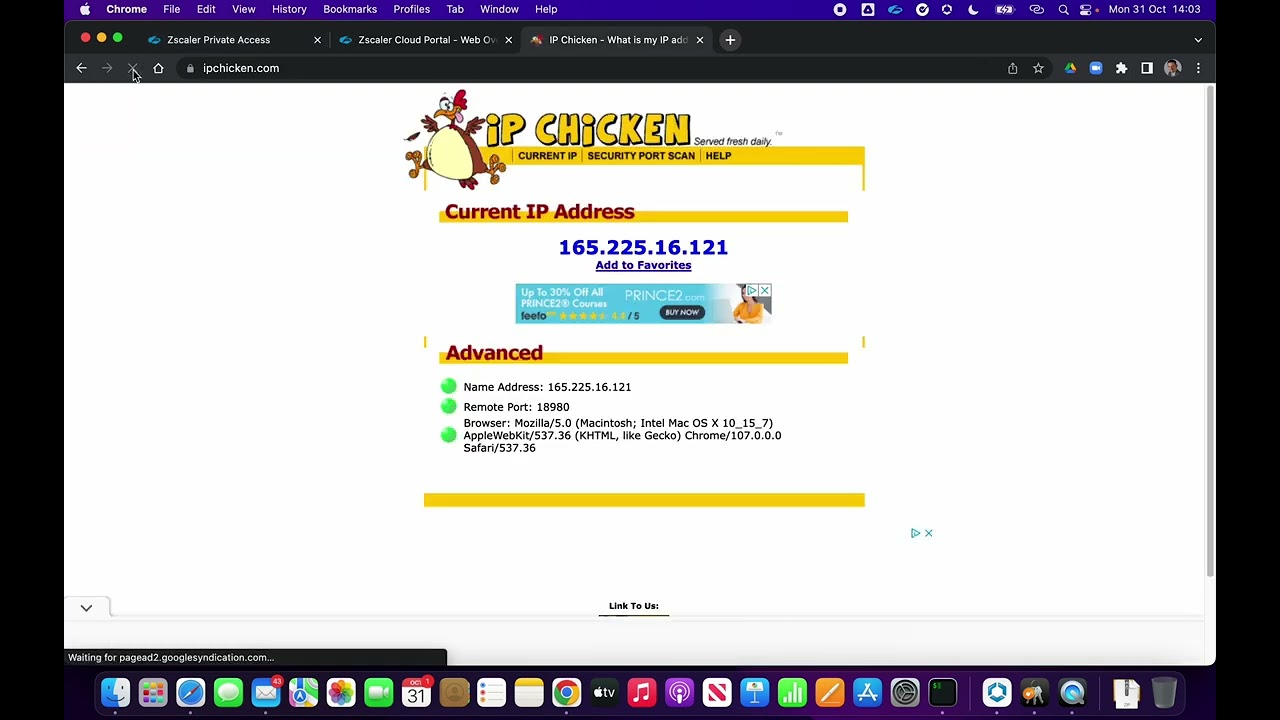
Task: Open the Extensions puzzle menu
Action: pos(1121,68)
